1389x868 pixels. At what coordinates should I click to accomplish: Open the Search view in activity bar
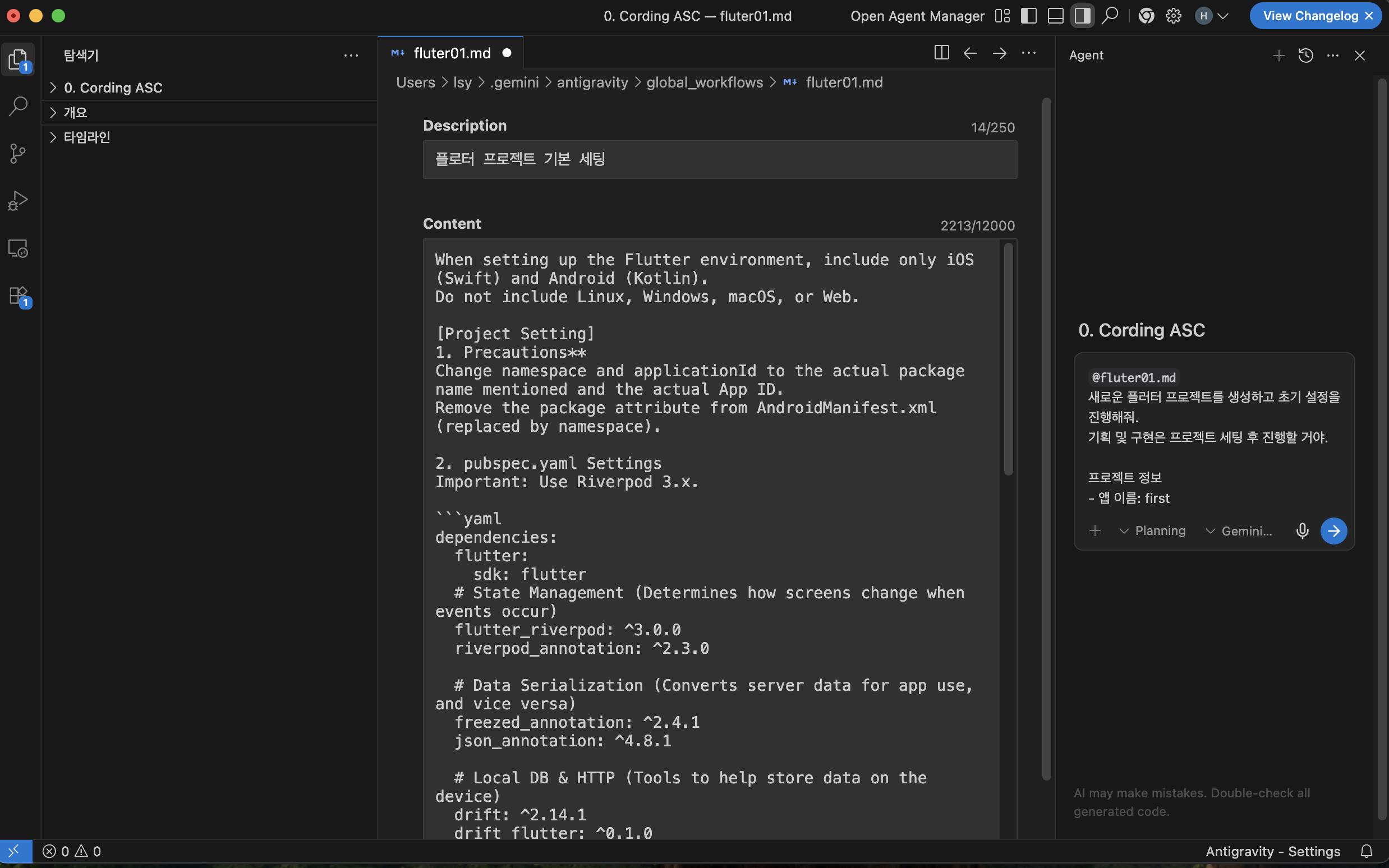tap(19, 106)
